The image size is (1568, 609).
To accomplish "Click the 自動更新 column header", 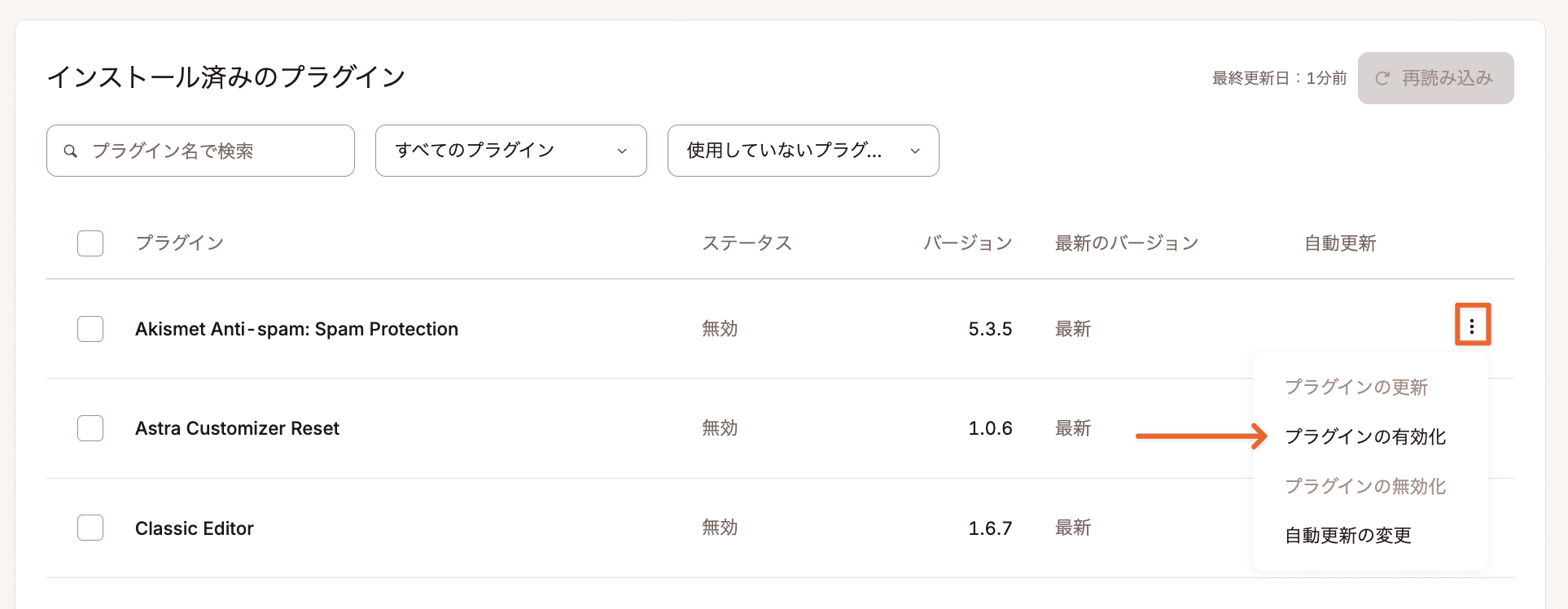I will (1339, 243).
